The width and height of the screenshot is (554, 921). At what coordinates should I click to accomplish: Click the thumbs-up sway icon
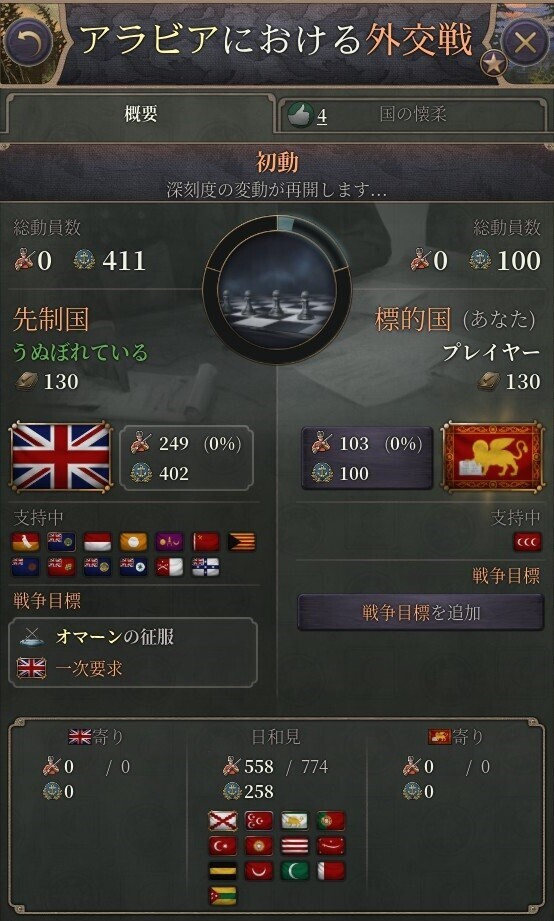pos(300,115)
